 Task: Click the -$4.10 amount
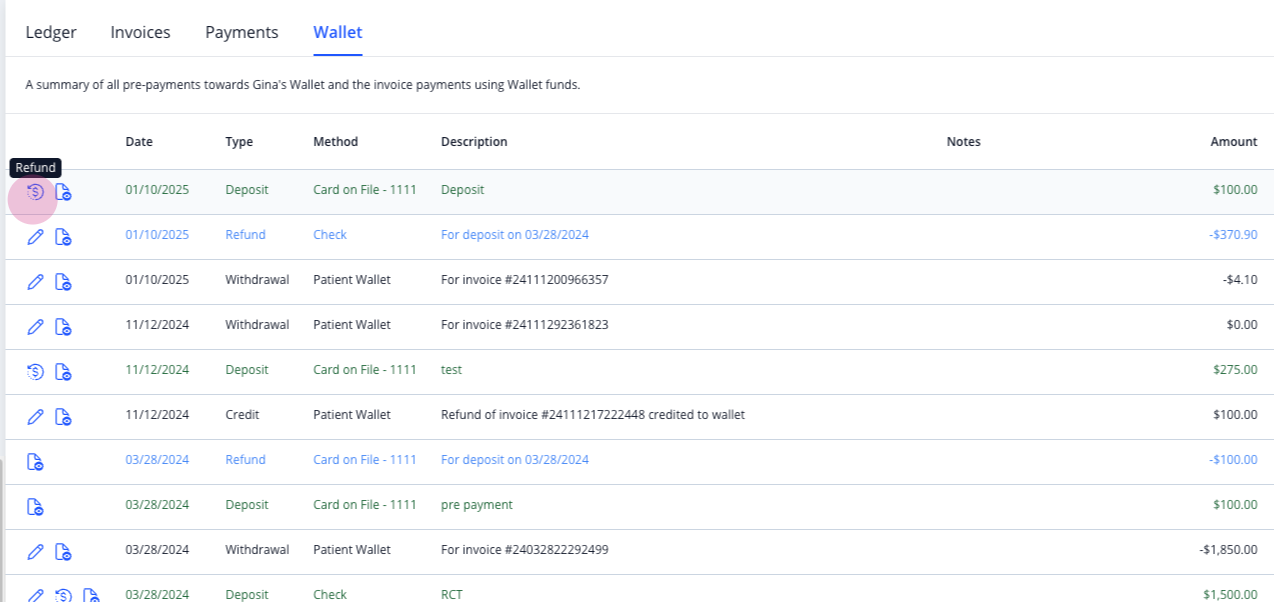tap(1240, 280)
